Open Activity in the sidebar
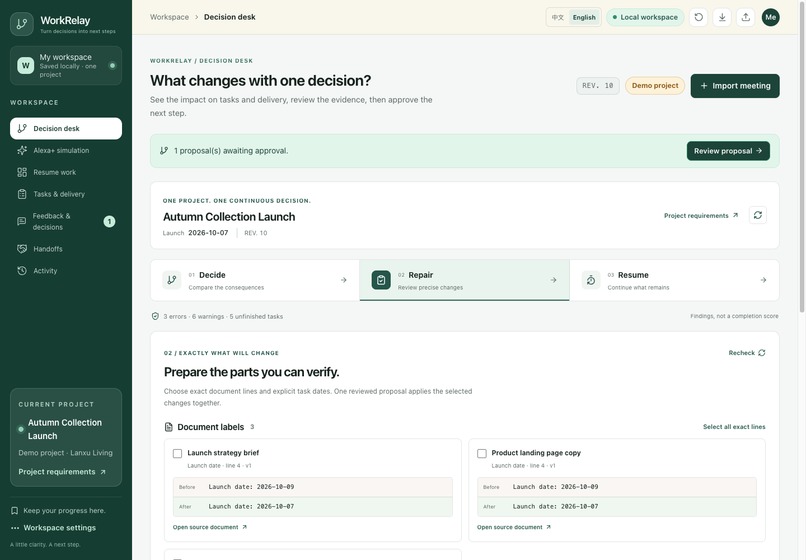Image resolution: width=806 pixels, height=560 pixels. pyautogui.click(x=66, y=271)
